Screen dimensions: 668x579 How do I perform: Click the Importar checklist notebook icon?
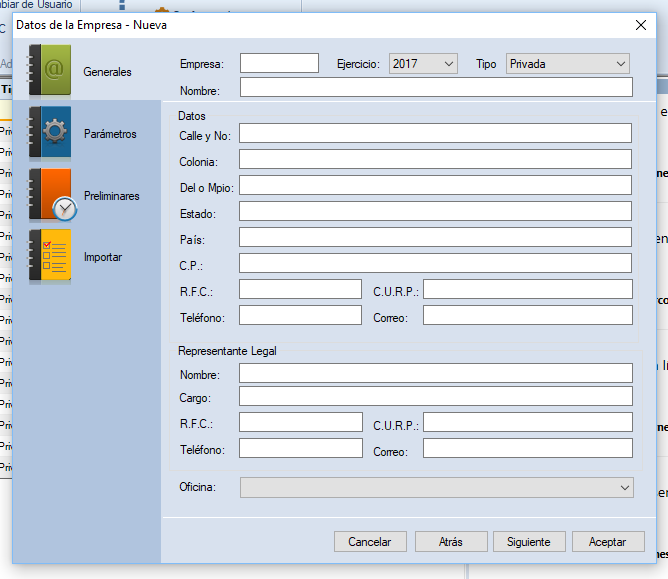click(x=50, y=257)
